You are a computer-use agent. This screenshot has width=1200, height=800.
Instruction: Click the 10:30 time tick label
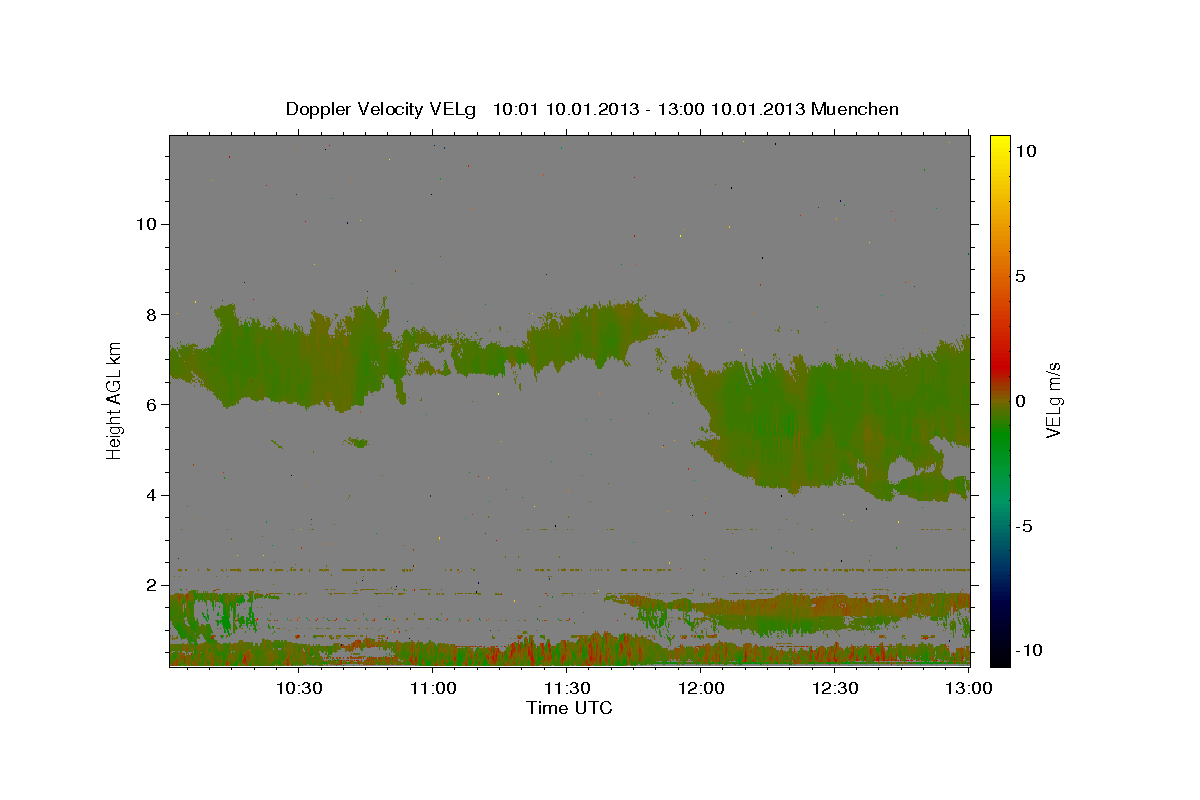pyautogui.click(x=299, y=688)
